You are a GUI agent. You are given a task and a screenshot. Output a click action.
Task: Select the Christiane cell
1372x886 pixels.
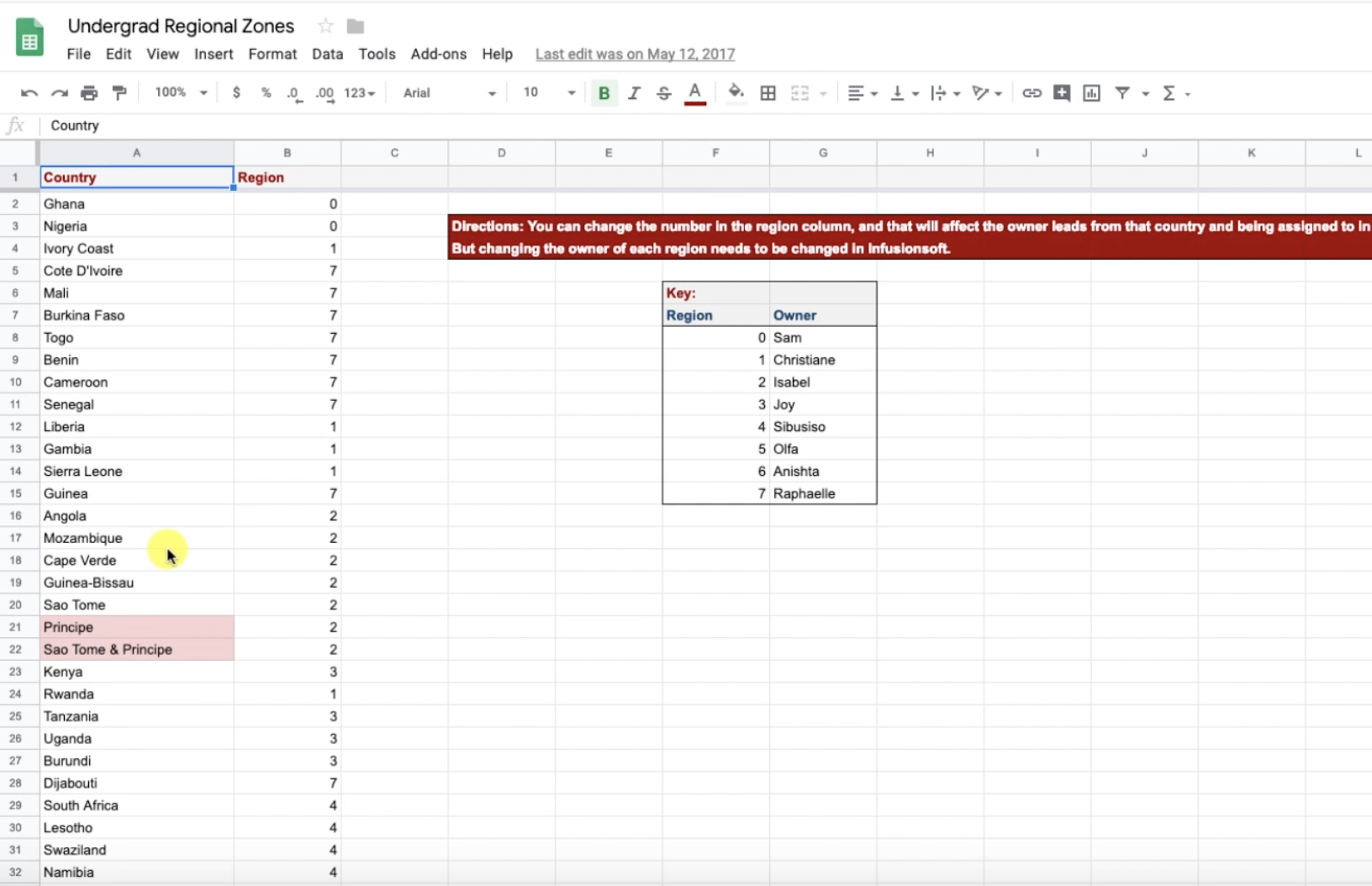(823, 360)
